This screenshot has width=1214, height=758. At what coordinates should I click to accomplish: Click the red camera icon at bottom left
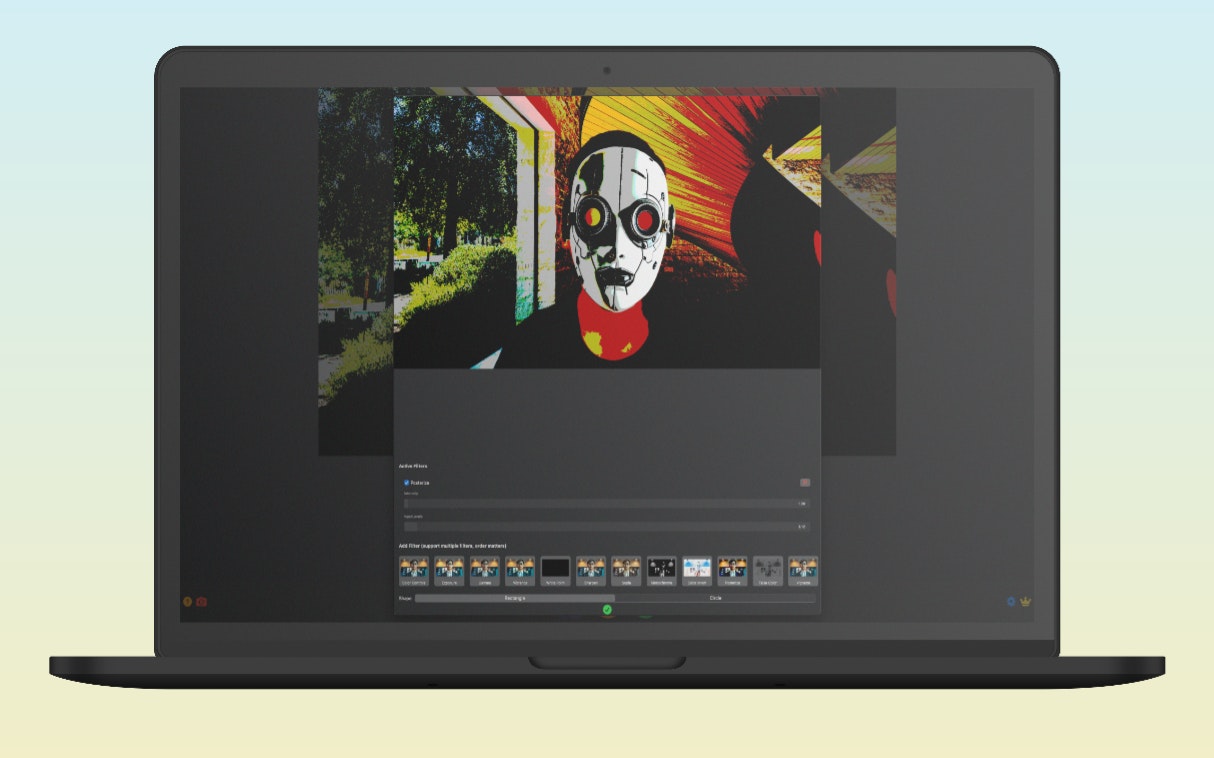201,601
